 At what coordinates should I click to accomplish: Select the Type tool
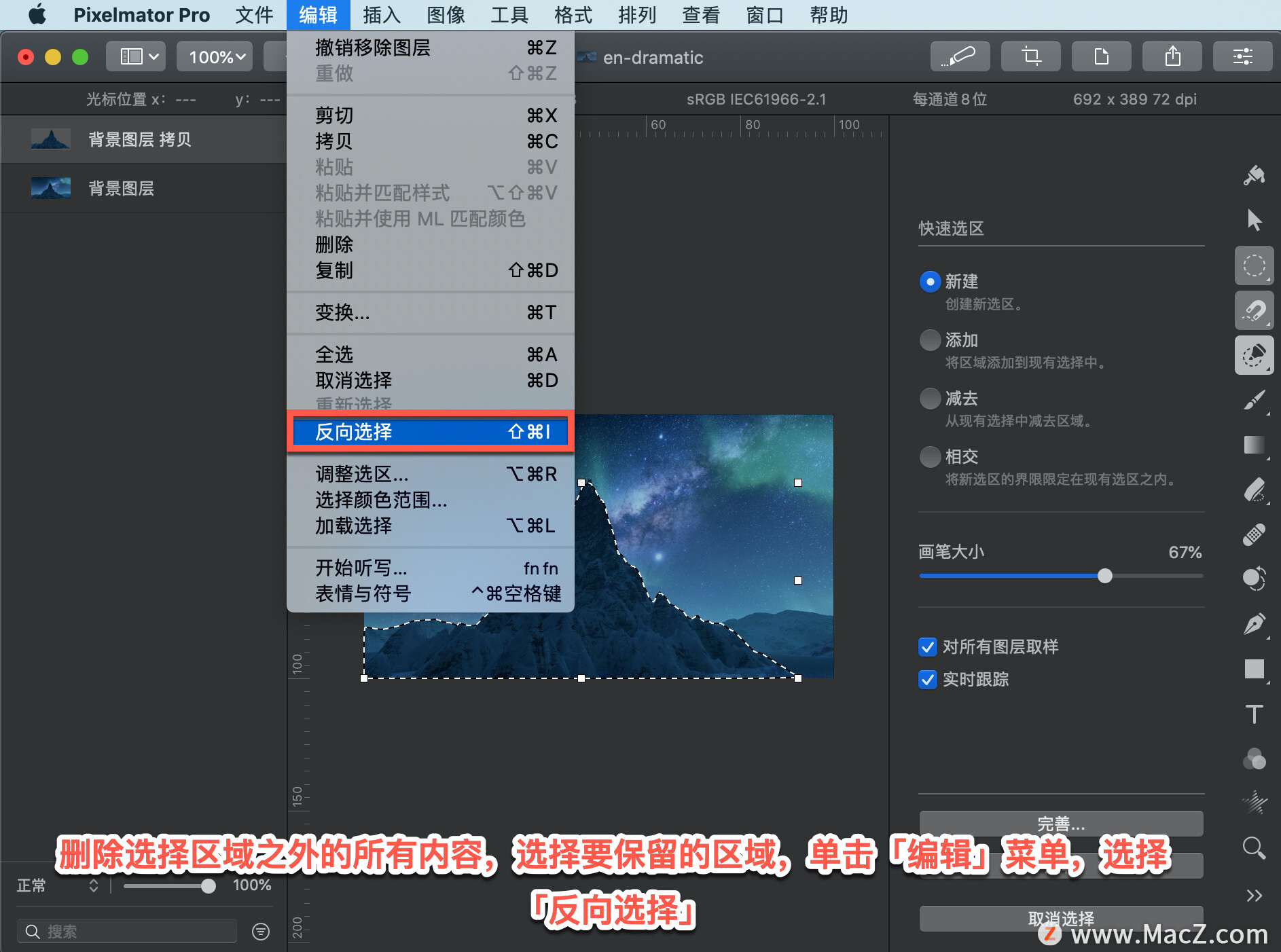click(x=1255, y=714)
